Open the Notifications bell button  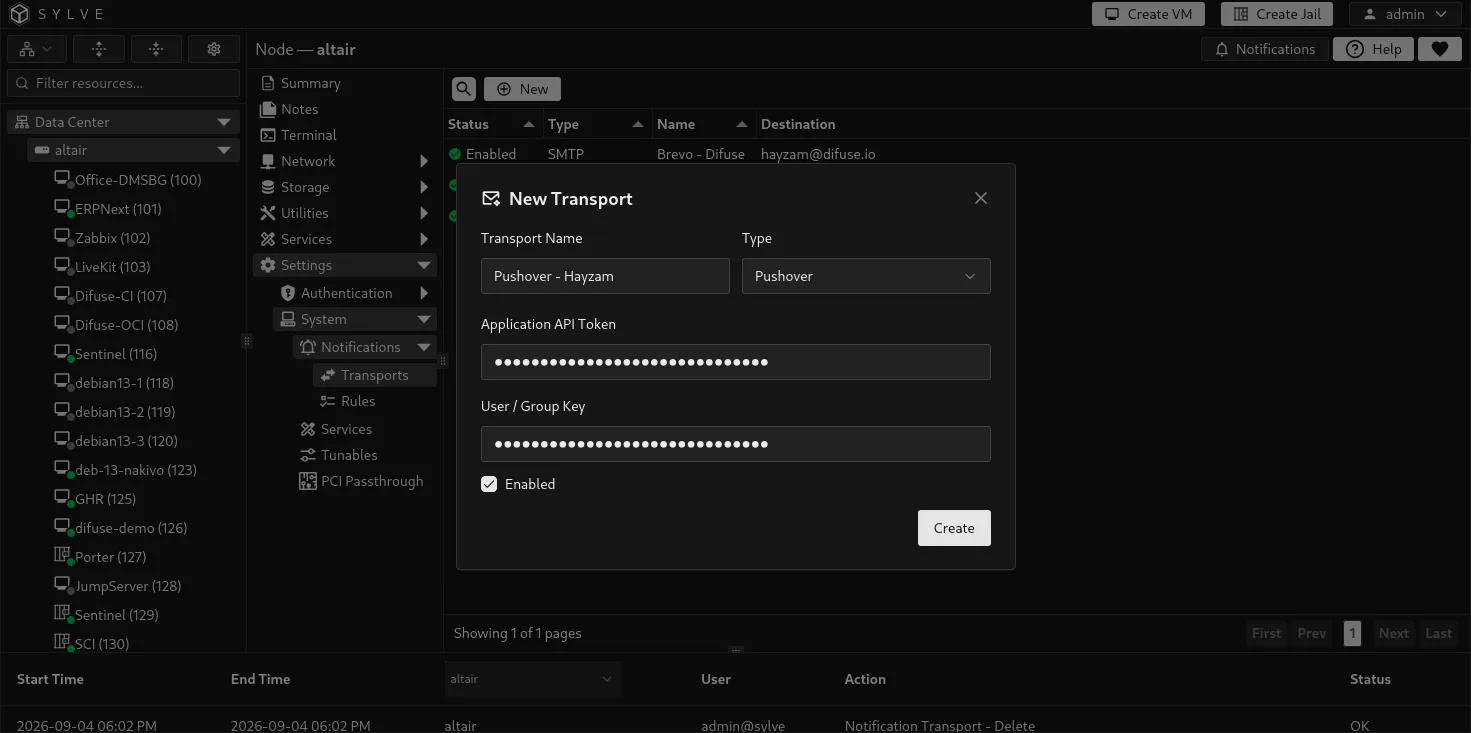(x=1264, y=49)
